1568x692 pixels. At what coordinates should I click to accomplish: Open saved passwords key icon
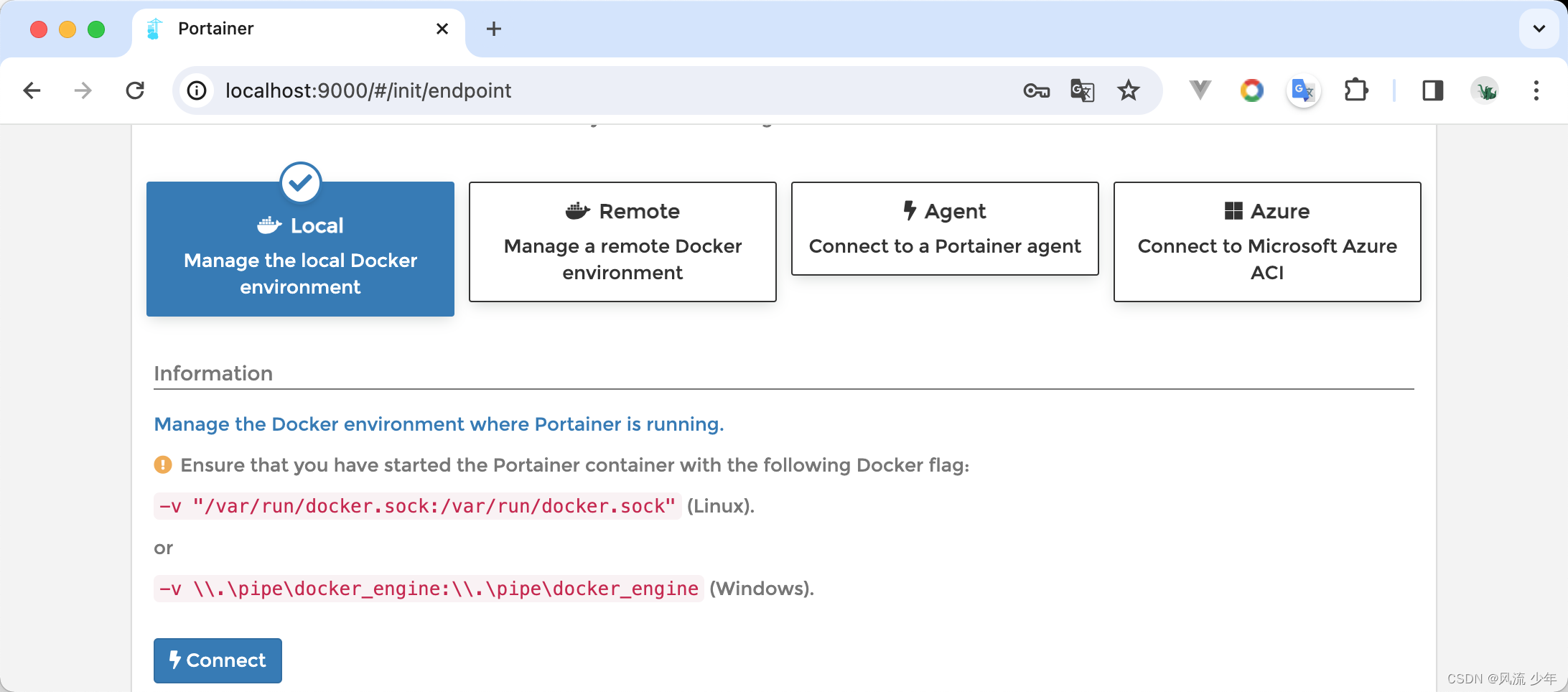(x=1036, y=90)
